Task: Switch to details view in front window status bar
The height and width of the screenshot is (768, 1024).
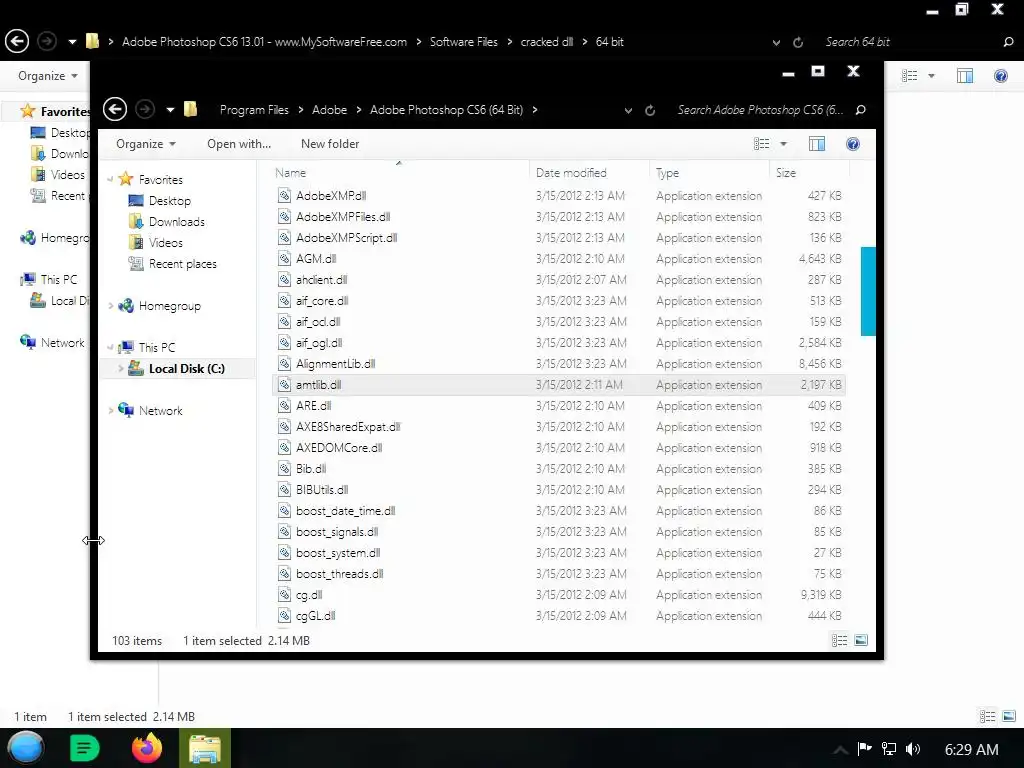Action: (839, 641)
